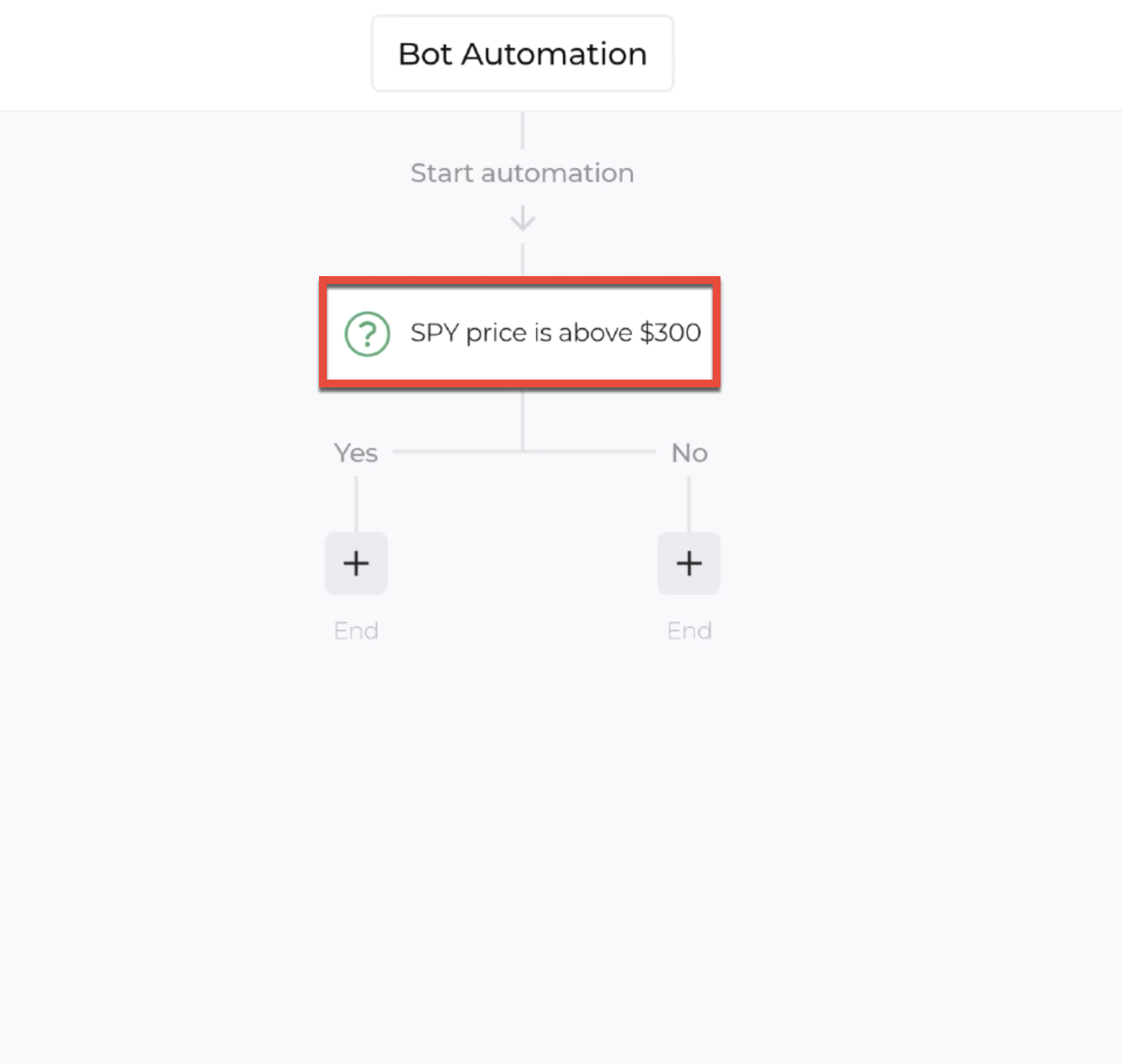Click the vertical line beneath the No label

click(x=689, y=504)
